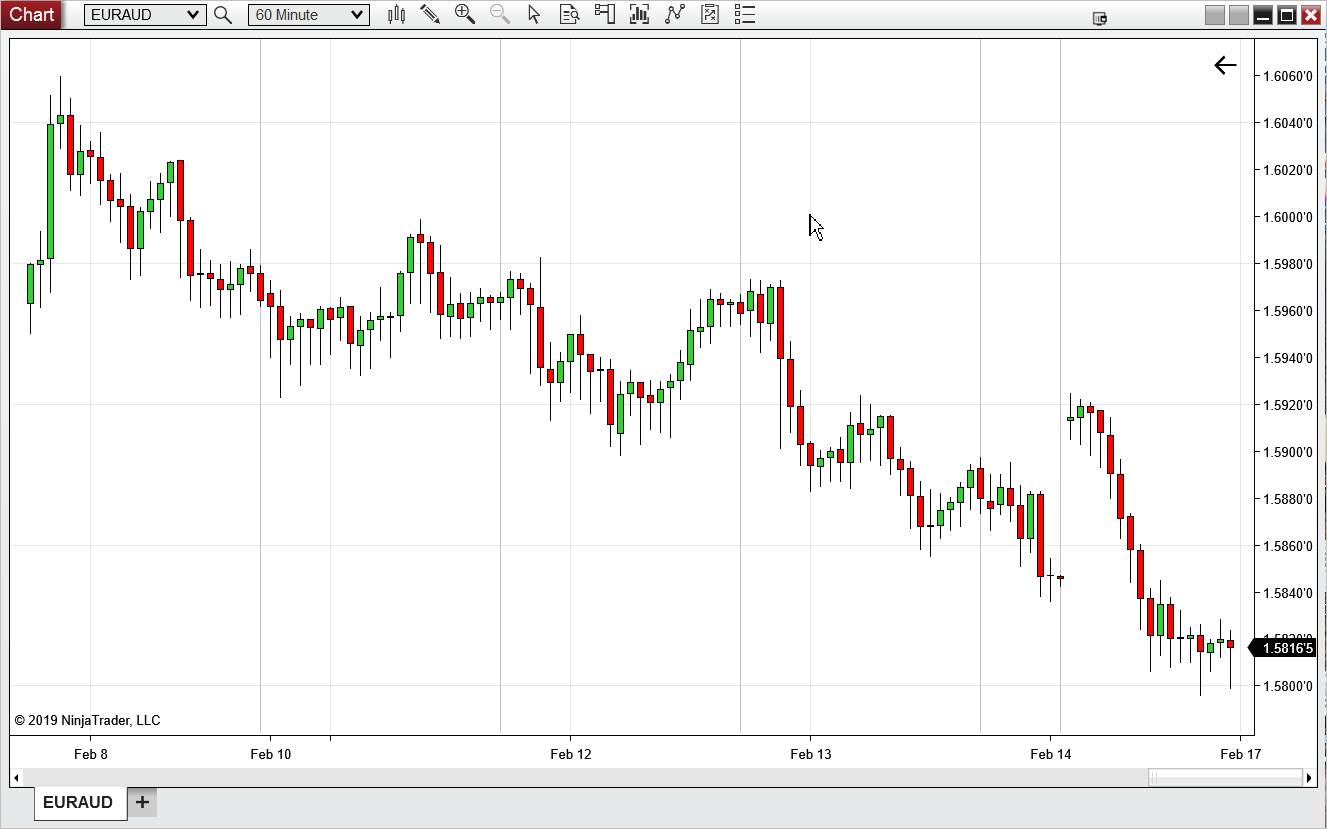Image resolution: width=1327 pixels, height=829 pixels.
Task: Open the 60 Minute interval dropdown
Action: 309,15
